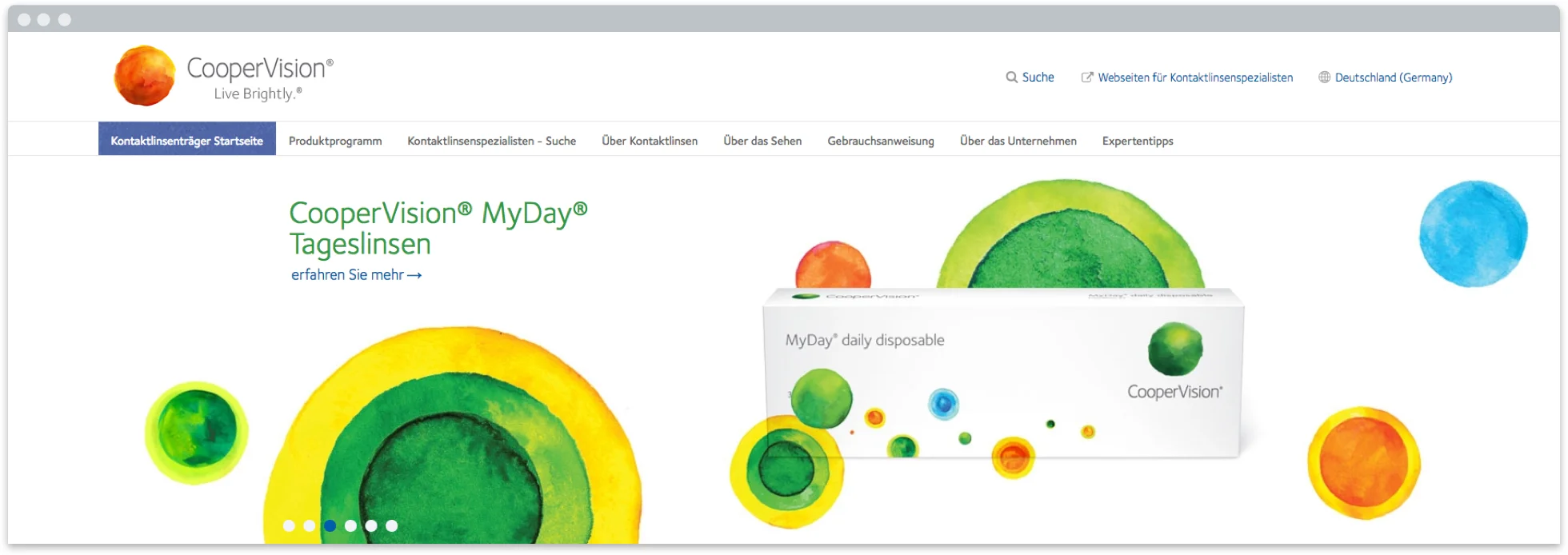Open Kontaktlinsenspezialisten - Suche menu item
Viewport: 1568px width, 555px height.
(x=491, y=141)
